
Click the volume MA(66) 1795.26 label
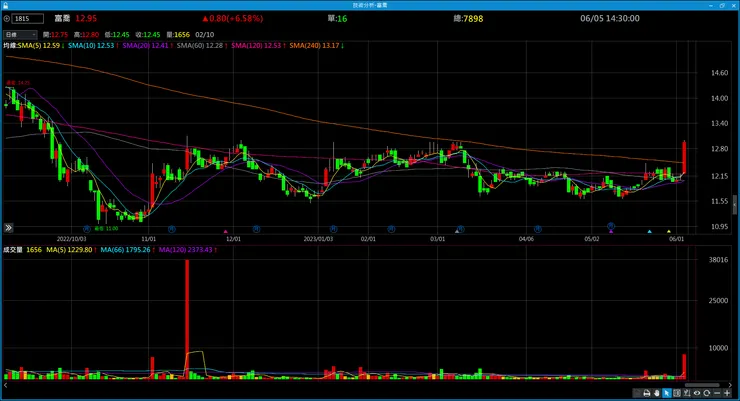click(x=127, y=250)
